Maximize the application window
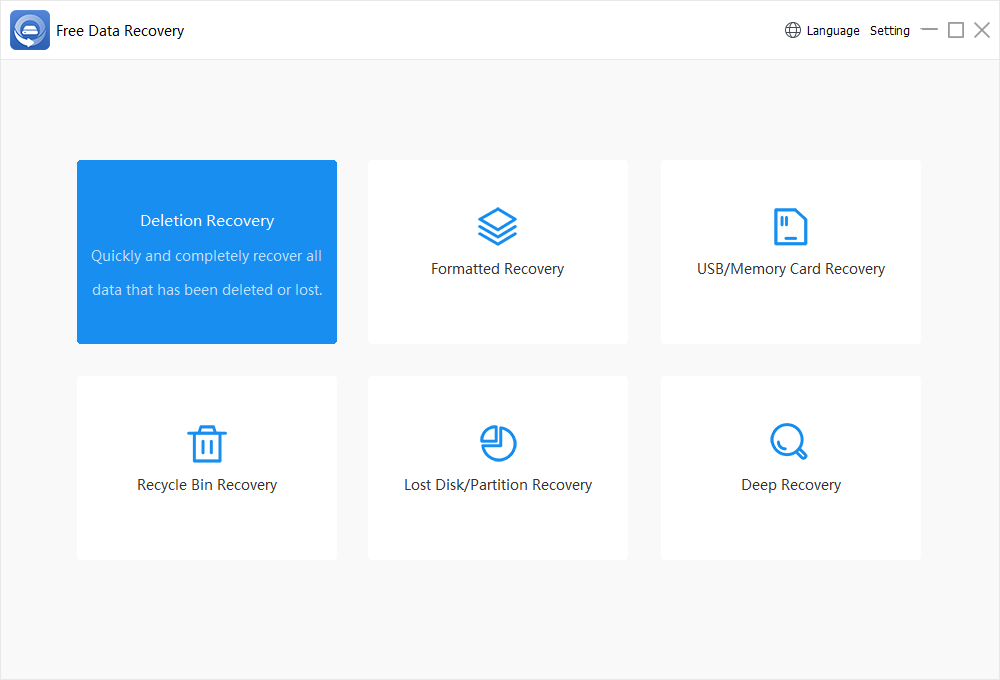Viewport: 1000px width, 680px height. 956,30
